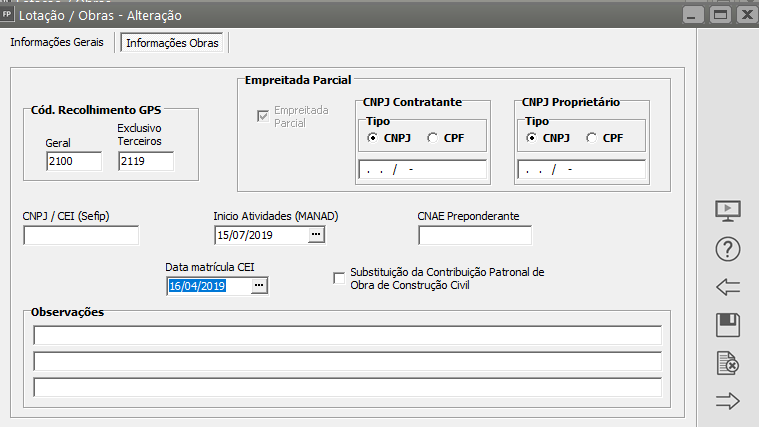The width and height of the screenshot is (759, 427).
Task: Click the video help monitor icon
Action: point(727,211)
